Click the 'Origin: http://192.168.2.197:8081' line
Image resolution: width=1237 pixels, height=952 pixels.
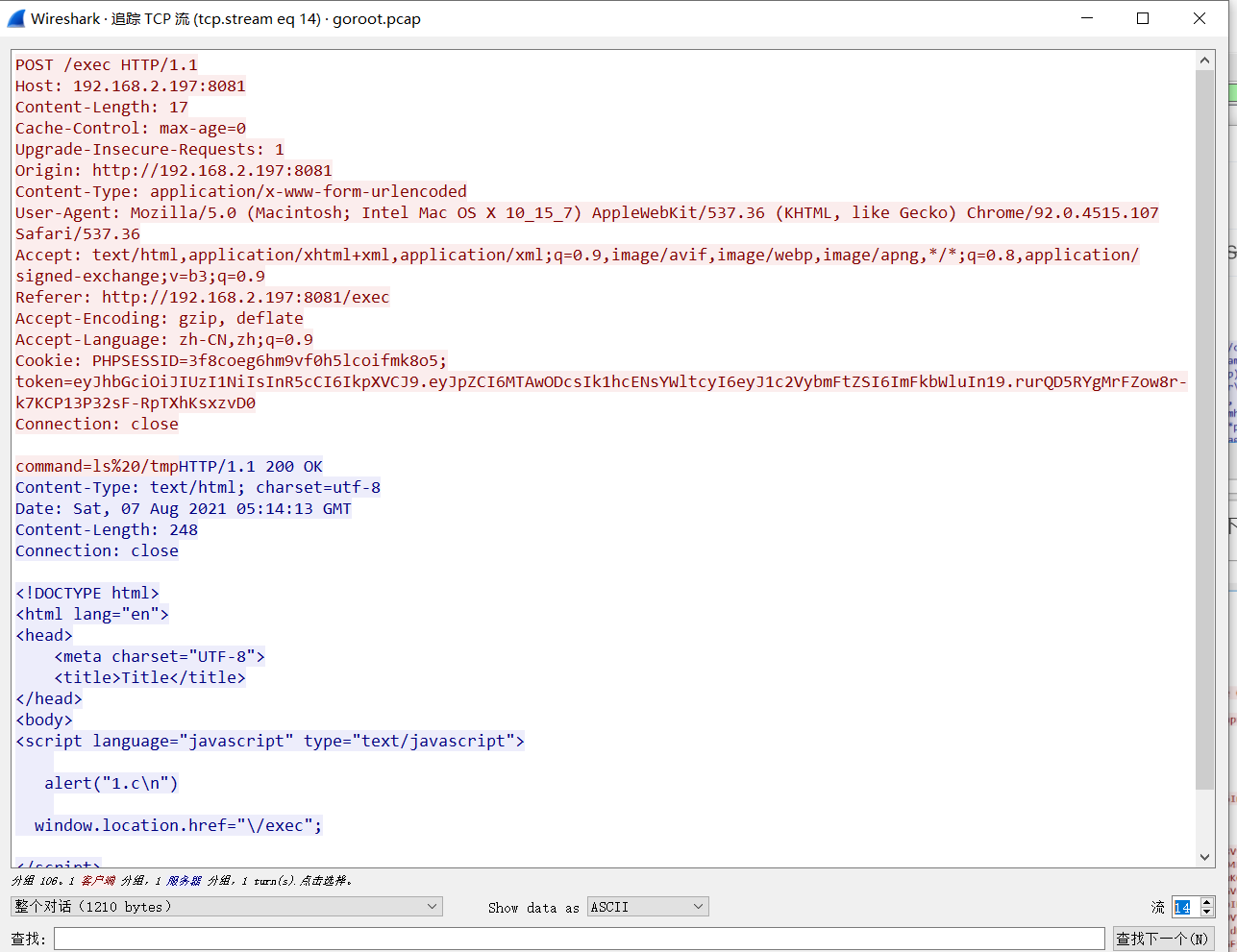(174, 171)
